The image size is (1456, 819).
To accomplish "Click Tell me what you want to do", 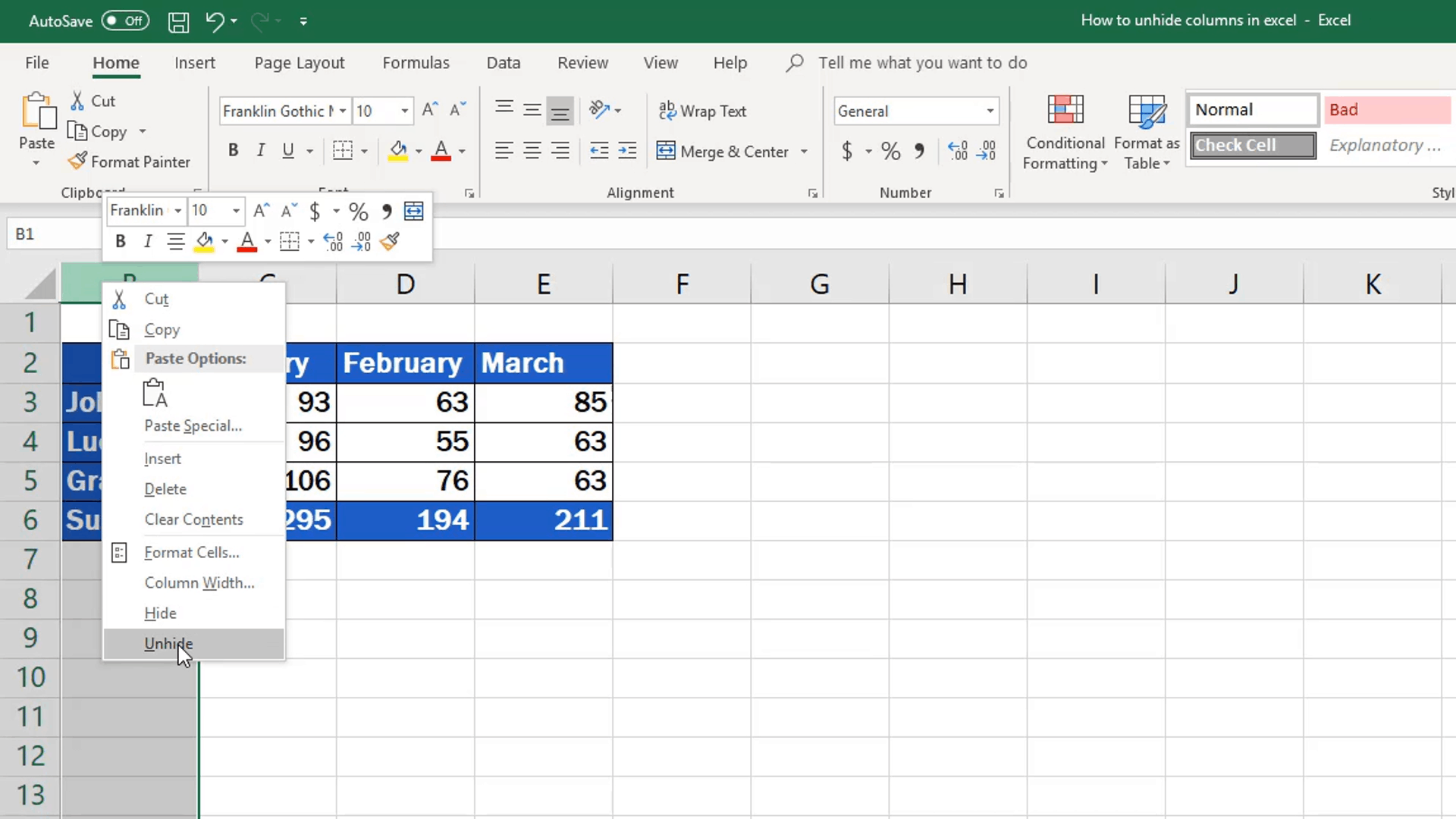I will [922, 62].
